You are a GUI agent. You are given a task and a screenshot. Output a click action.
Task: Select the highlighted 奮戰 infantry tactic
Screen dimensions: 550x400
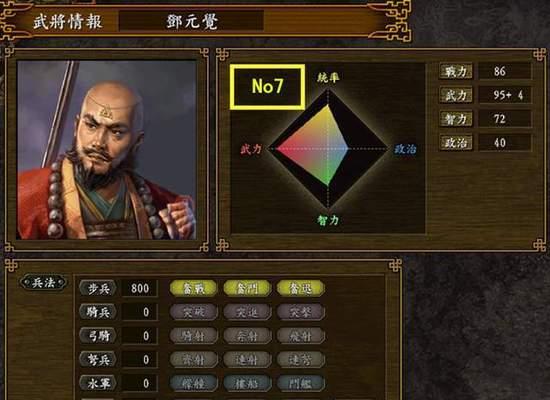pyautogui.click(x=193, y=288)
